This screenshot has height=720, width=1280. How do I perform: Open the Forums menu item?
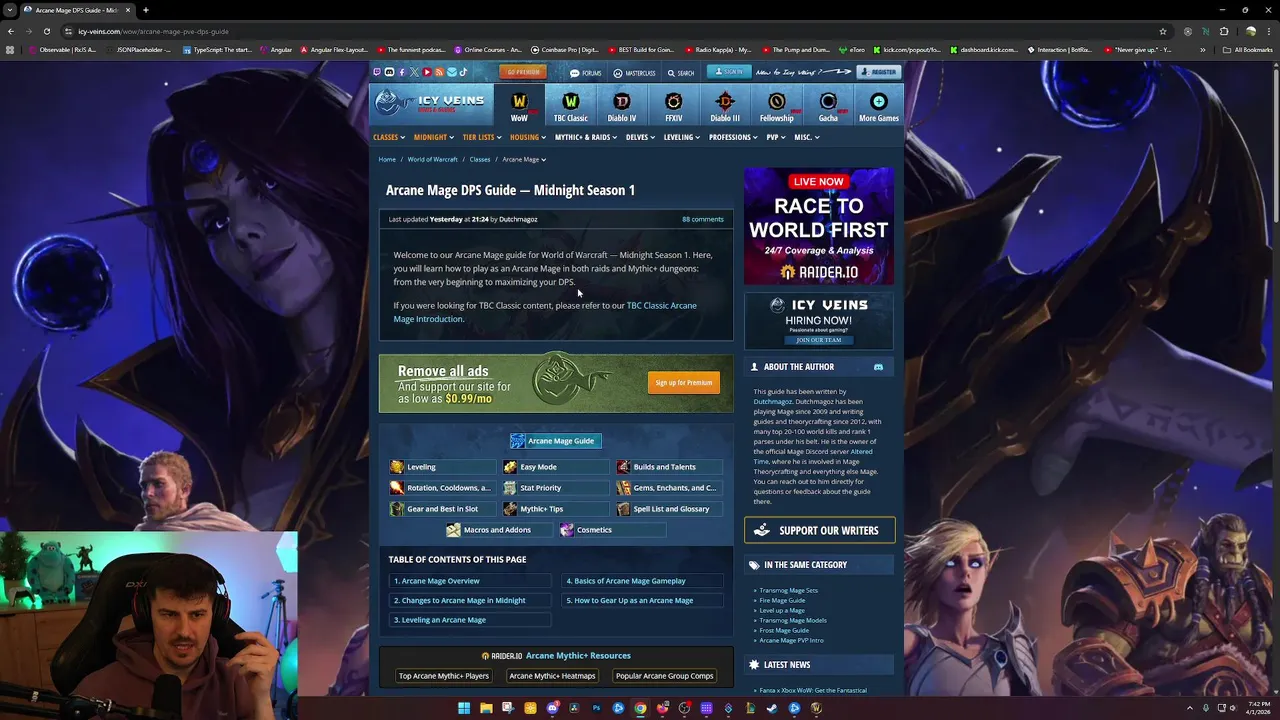(x=586, y=72)
